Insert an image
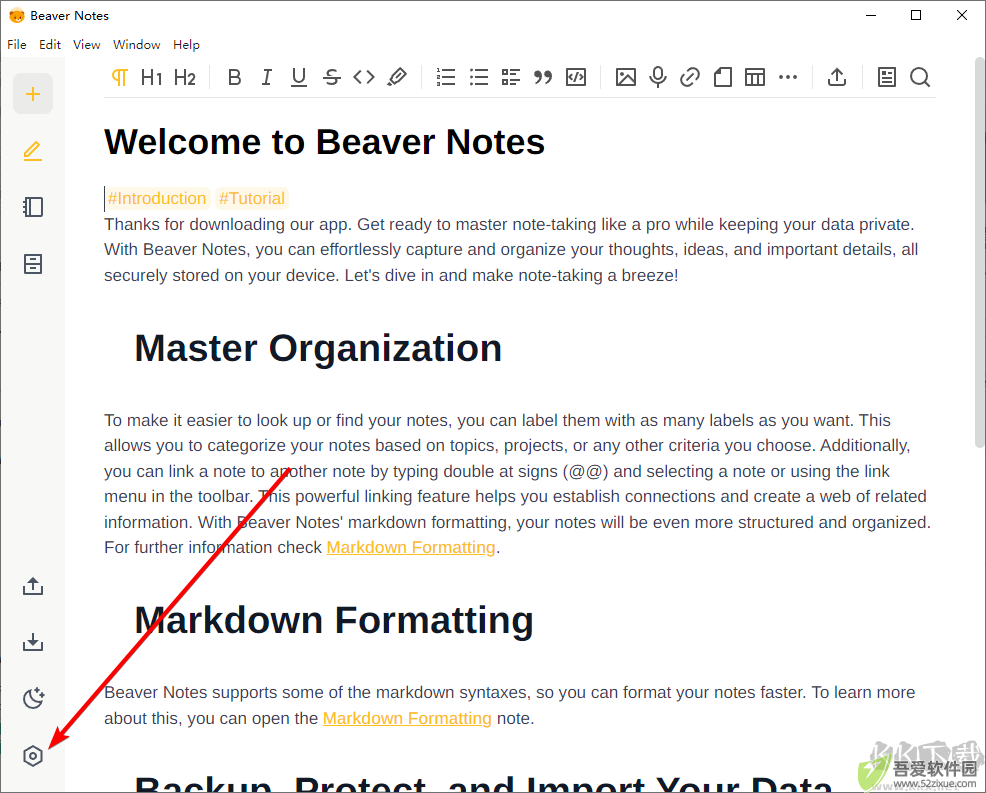The height and width of the screenshot is (793, 986). 626,77
